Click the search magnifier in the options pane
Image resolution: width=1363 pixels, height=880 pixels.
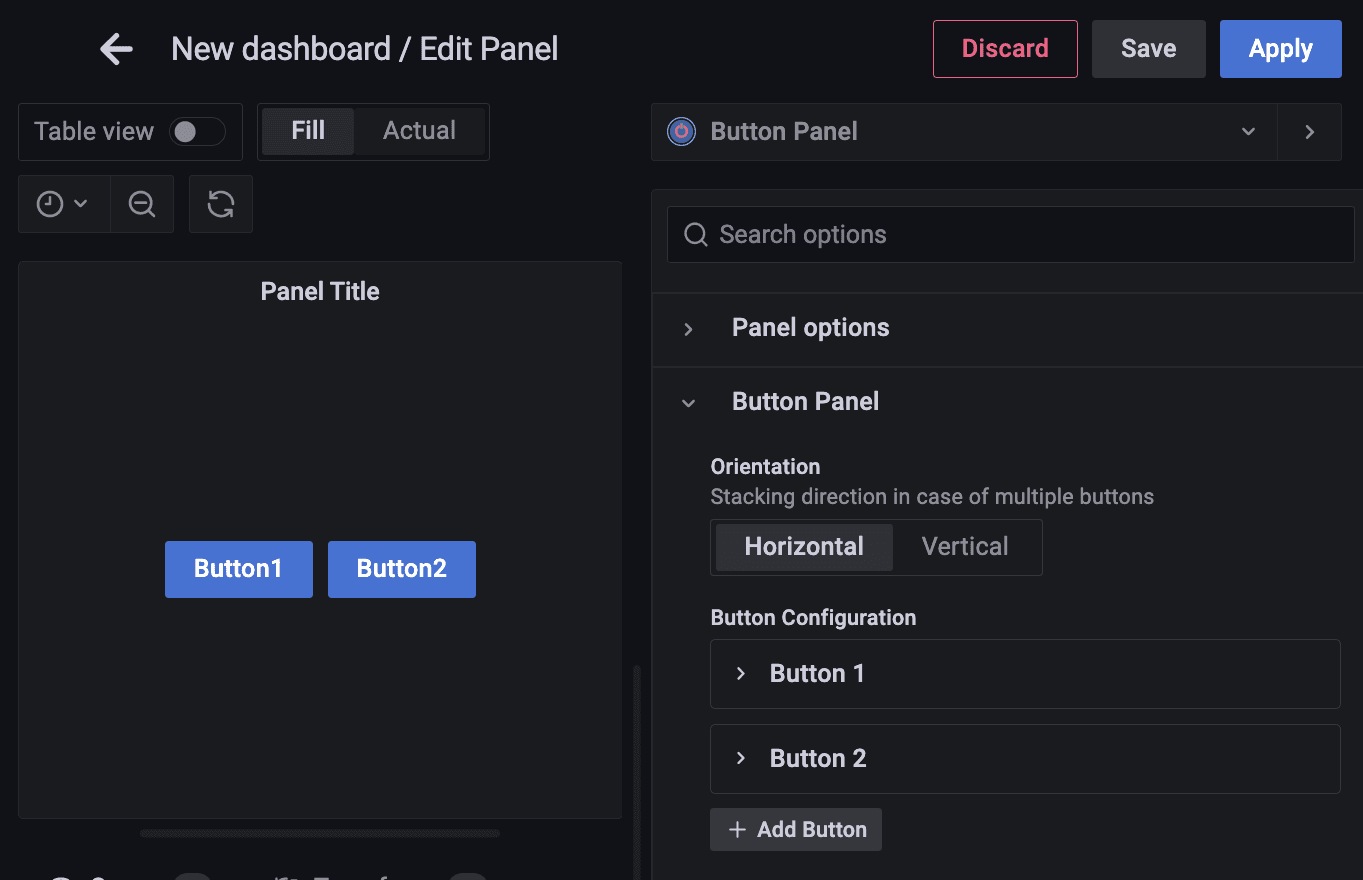tap(695, 234)
